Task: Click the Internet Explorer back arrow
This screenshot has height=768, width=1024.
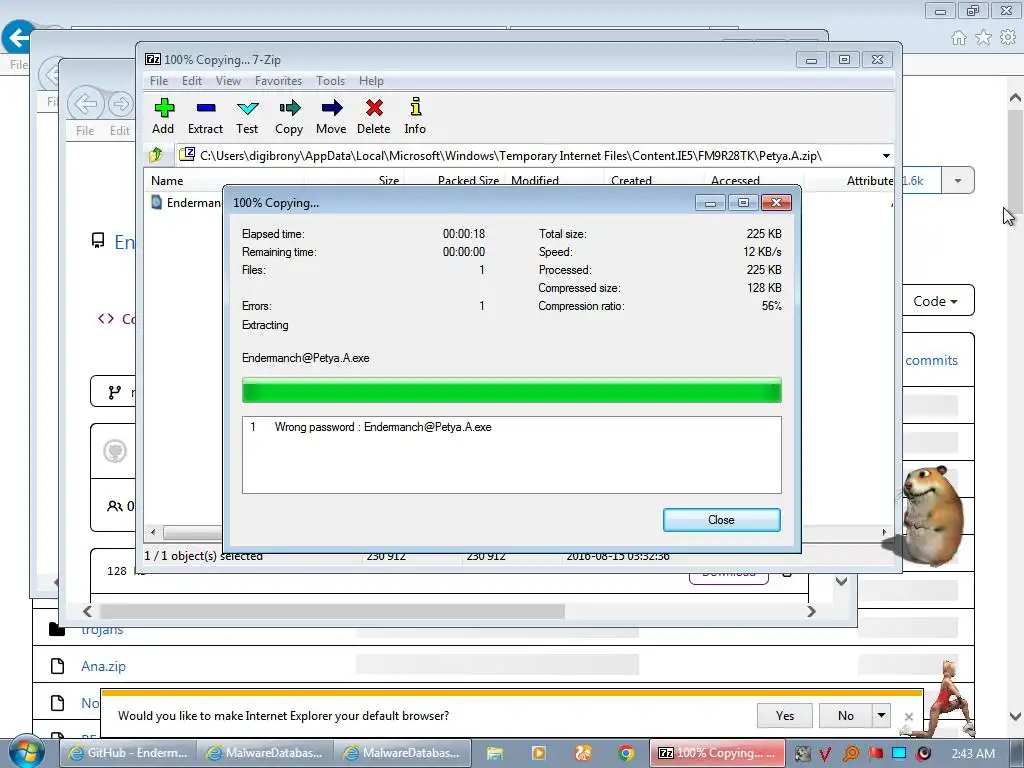Action: (18, 37)
